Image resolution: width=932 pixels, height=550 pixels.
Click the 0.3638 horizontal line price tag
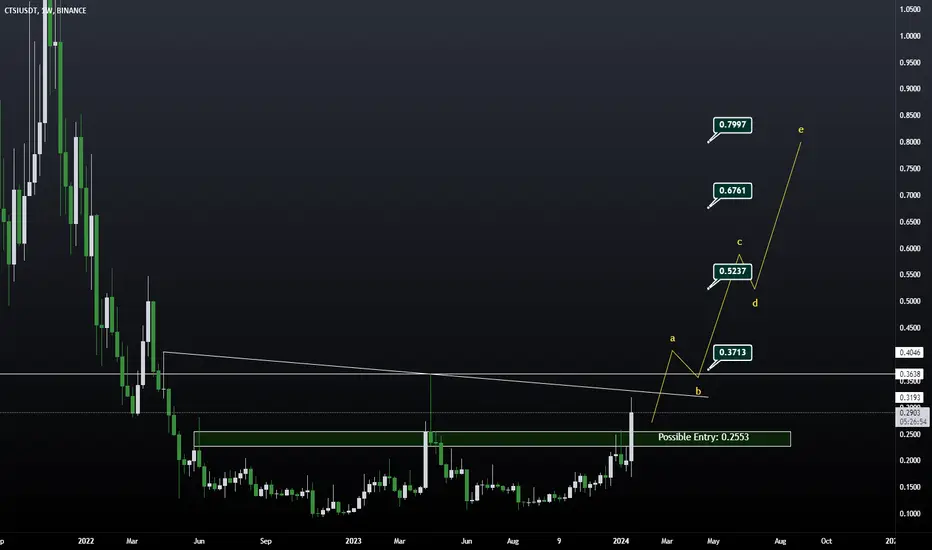909,374
